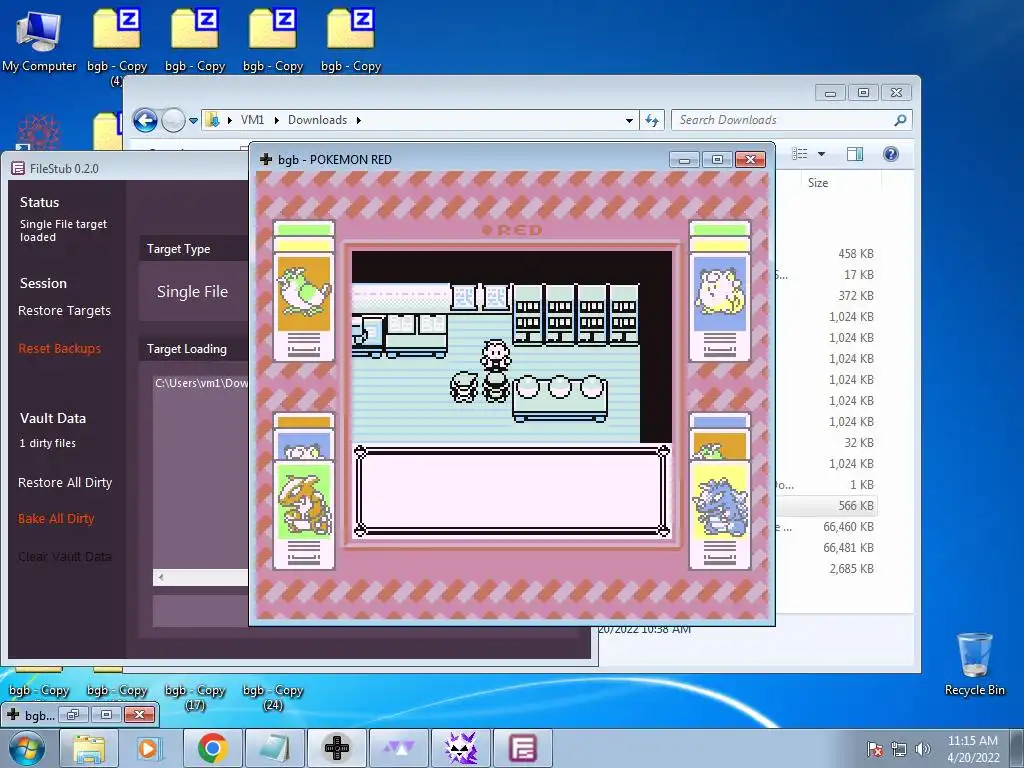Open the notepad taskbar icon
This screenshot has height=768, width=1024.
point(274,748)
